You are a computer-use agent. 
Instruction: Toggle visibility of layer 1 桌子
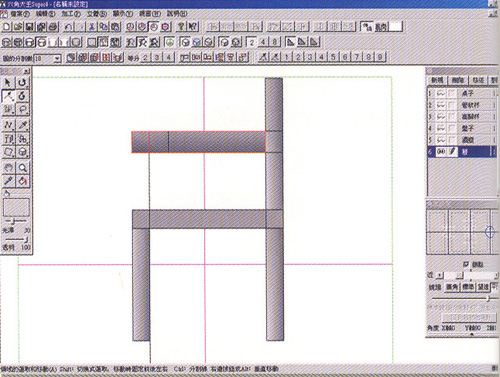point(441,94)
